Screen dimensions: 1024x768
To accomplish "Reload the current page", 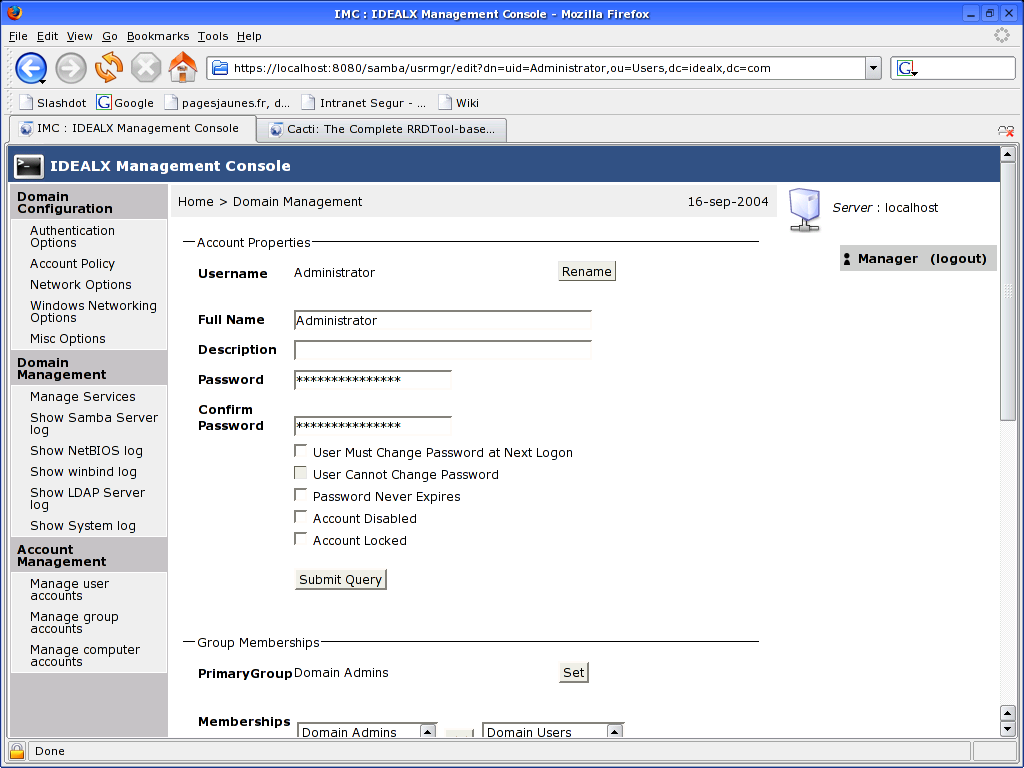I will (x=109, y=69).
